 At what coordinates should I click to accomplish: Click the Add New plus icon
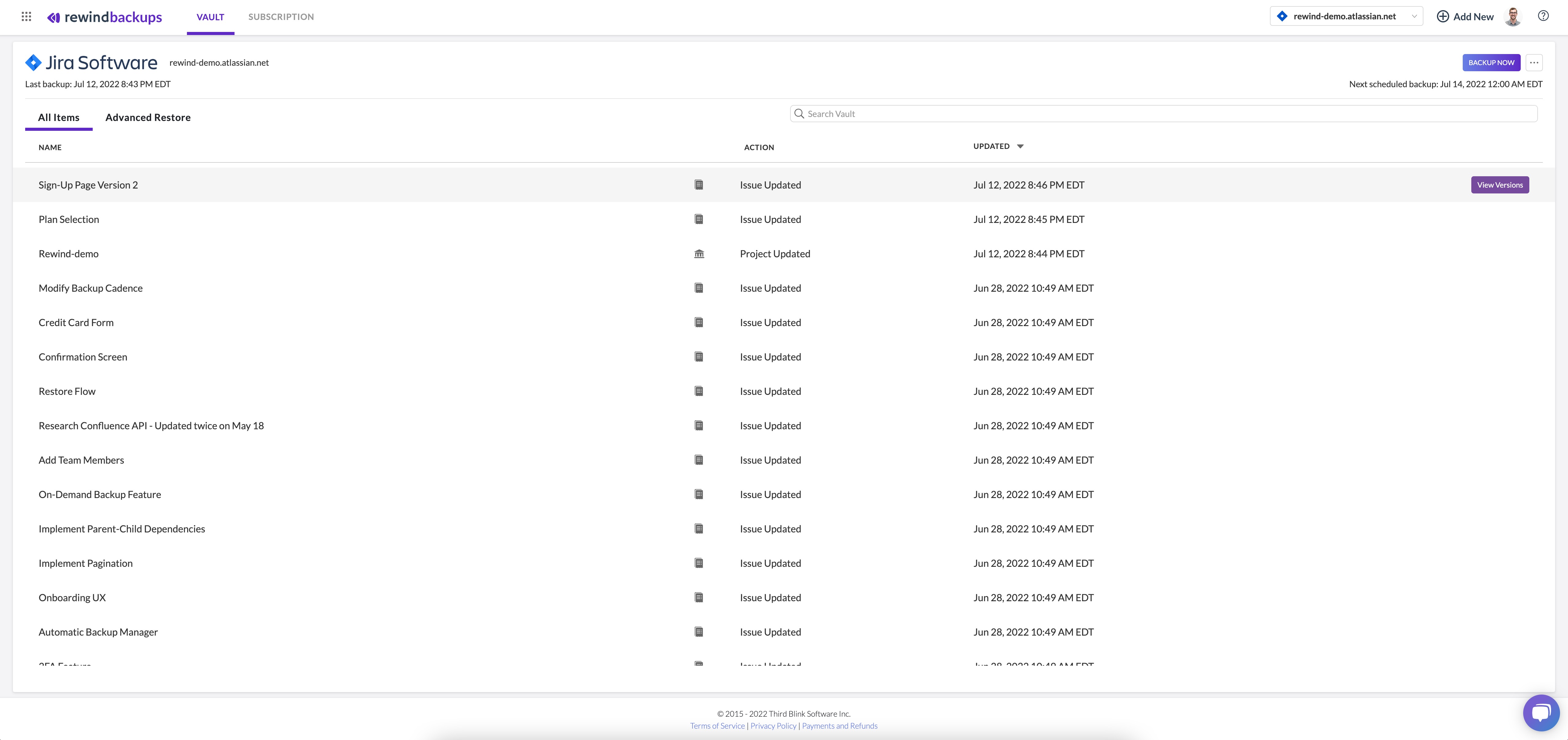click(1443, 17)
